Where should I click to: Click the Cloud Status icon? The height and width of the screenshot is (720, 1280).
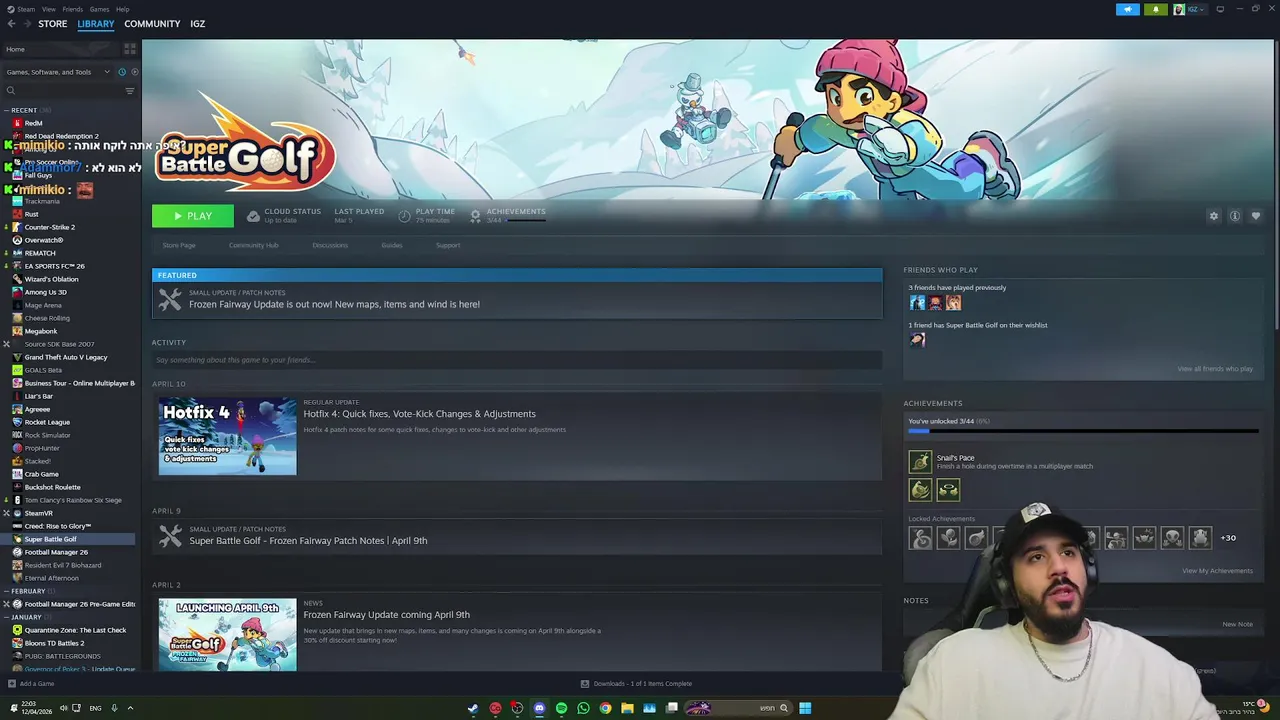(x=253, y=216)
